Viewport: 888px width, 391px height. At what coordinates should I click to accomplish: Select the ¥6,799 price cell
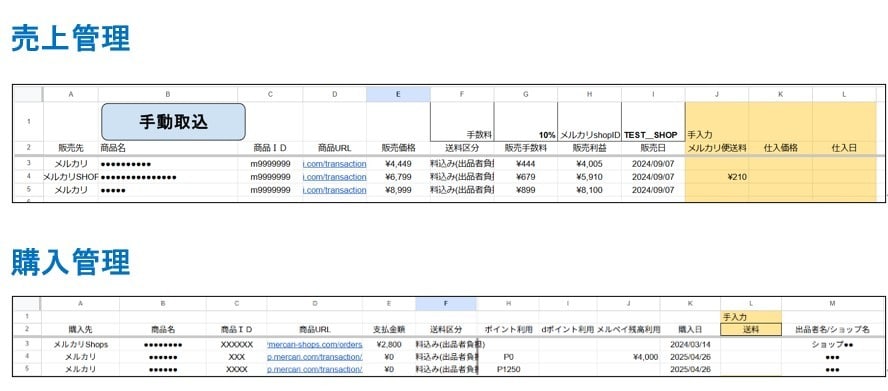click(x=398, y=177)
